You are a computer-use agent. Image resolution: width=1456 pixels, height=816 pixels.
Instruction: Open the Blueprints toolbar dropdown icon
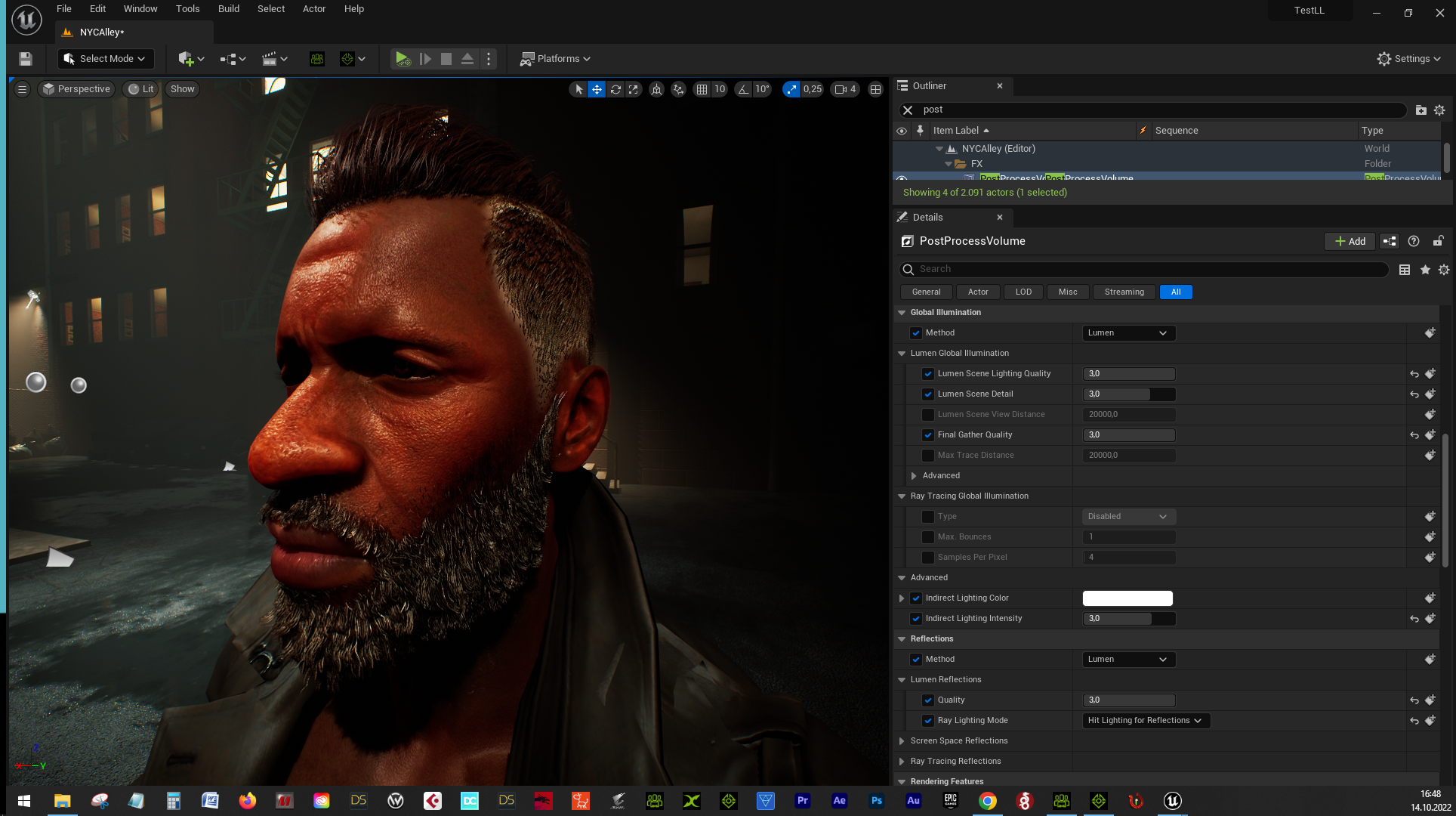pos(233,59)
